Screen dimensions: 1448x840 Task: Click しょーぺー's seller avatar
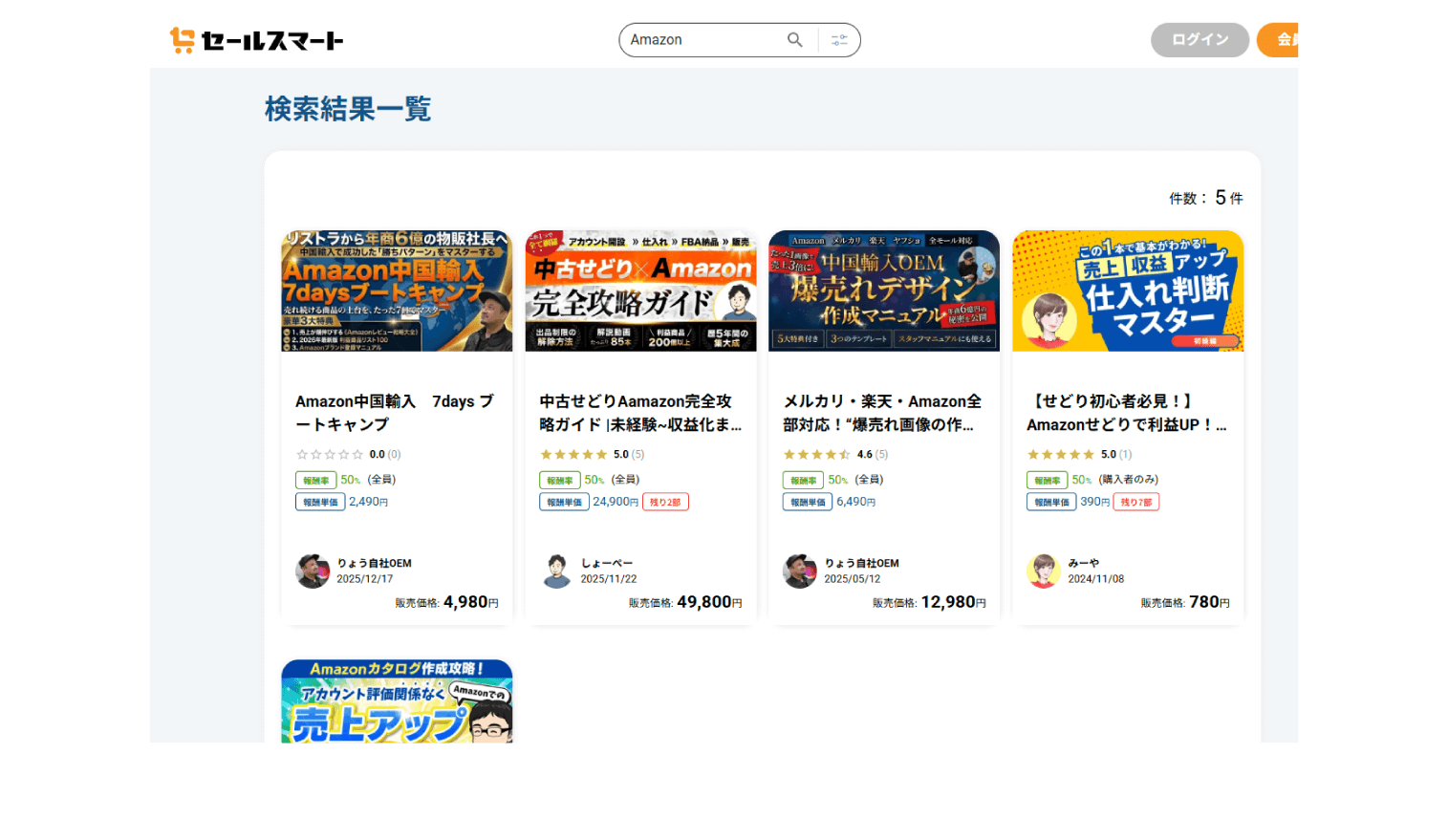point(556,571)
